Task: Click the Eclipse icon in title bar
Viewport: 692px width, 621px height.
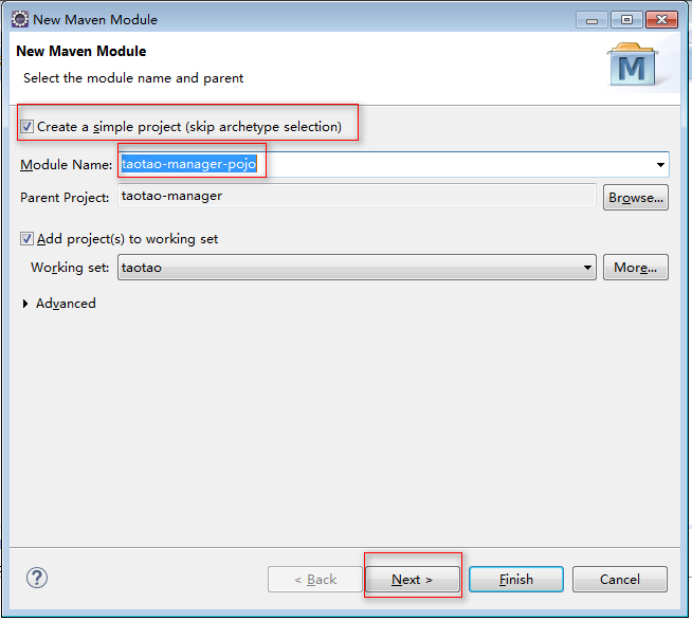Action: click(x=20, y=19)
